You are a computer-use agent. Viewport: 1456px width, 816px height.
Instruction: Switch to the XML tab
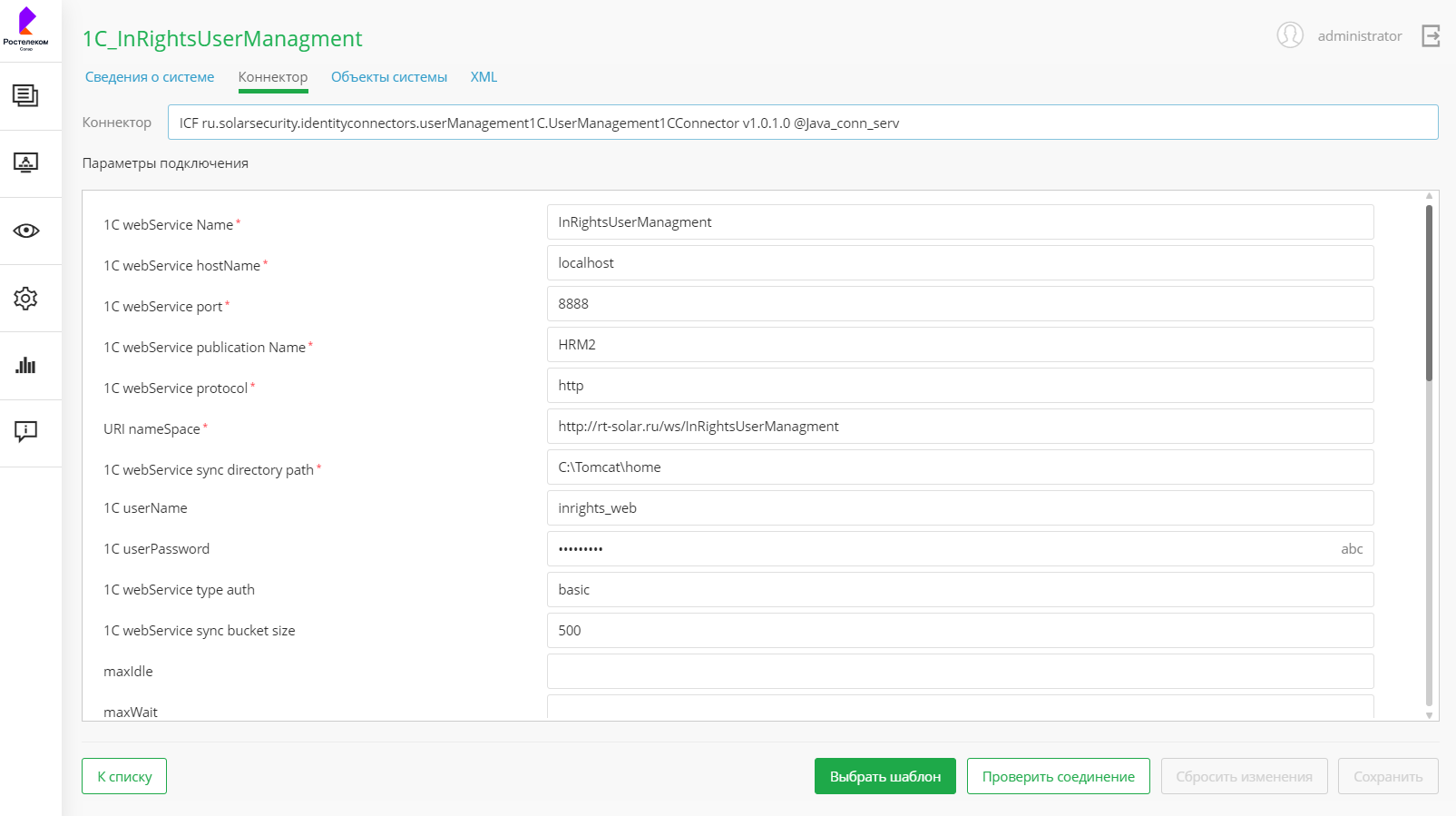[x=484, y=77]
